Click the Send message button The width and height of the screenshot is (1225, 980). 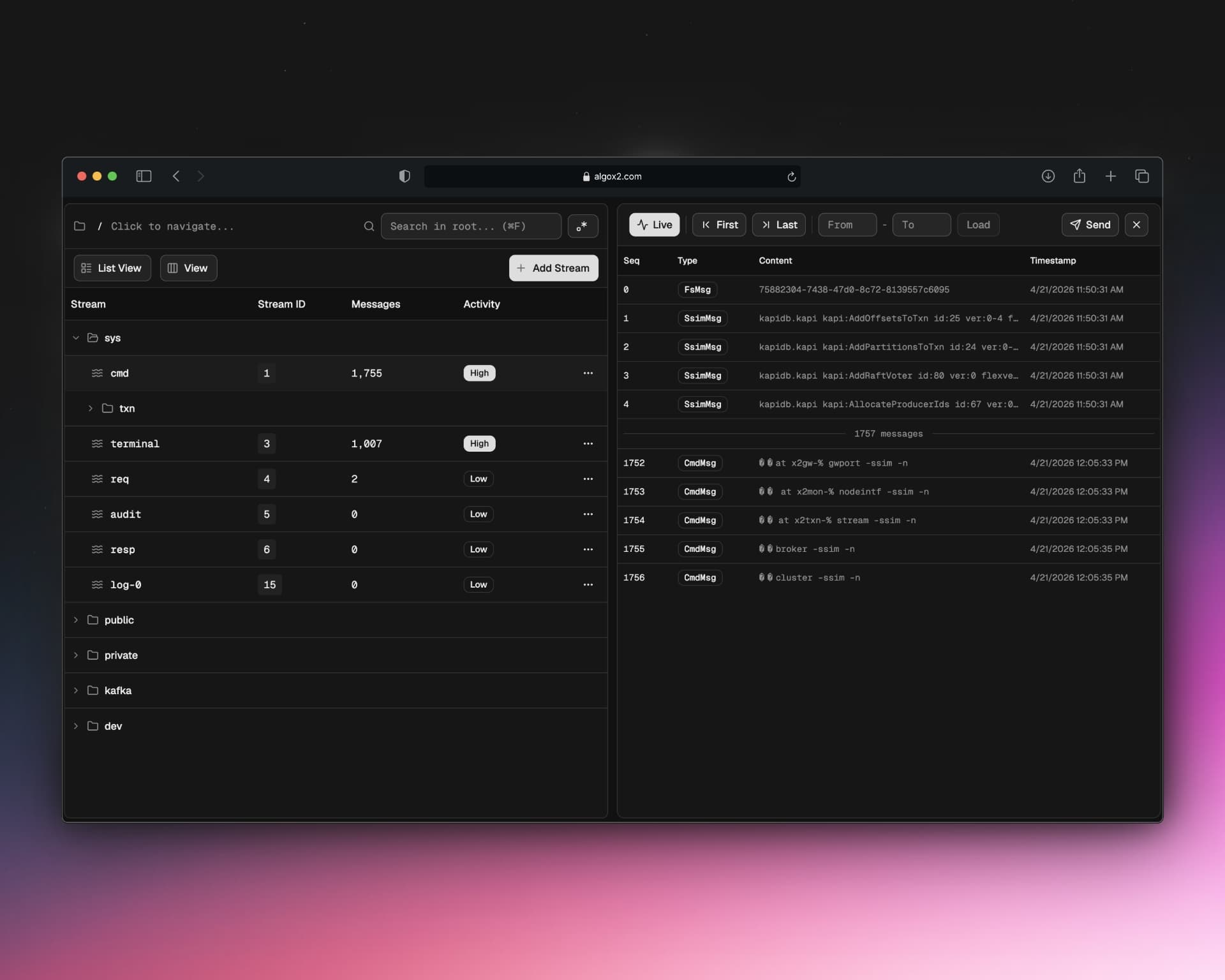(x=1090, y=225)
